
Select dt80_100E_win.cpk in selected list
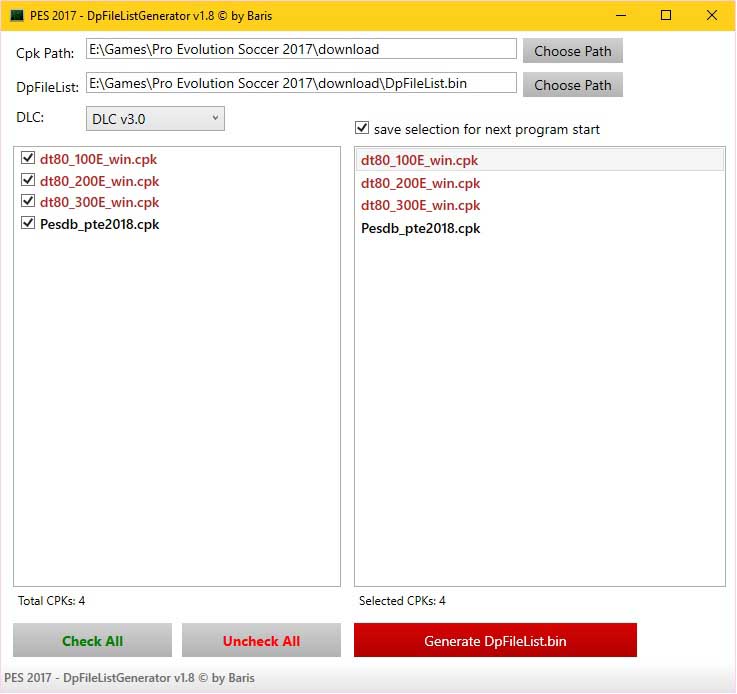[540, 160]
